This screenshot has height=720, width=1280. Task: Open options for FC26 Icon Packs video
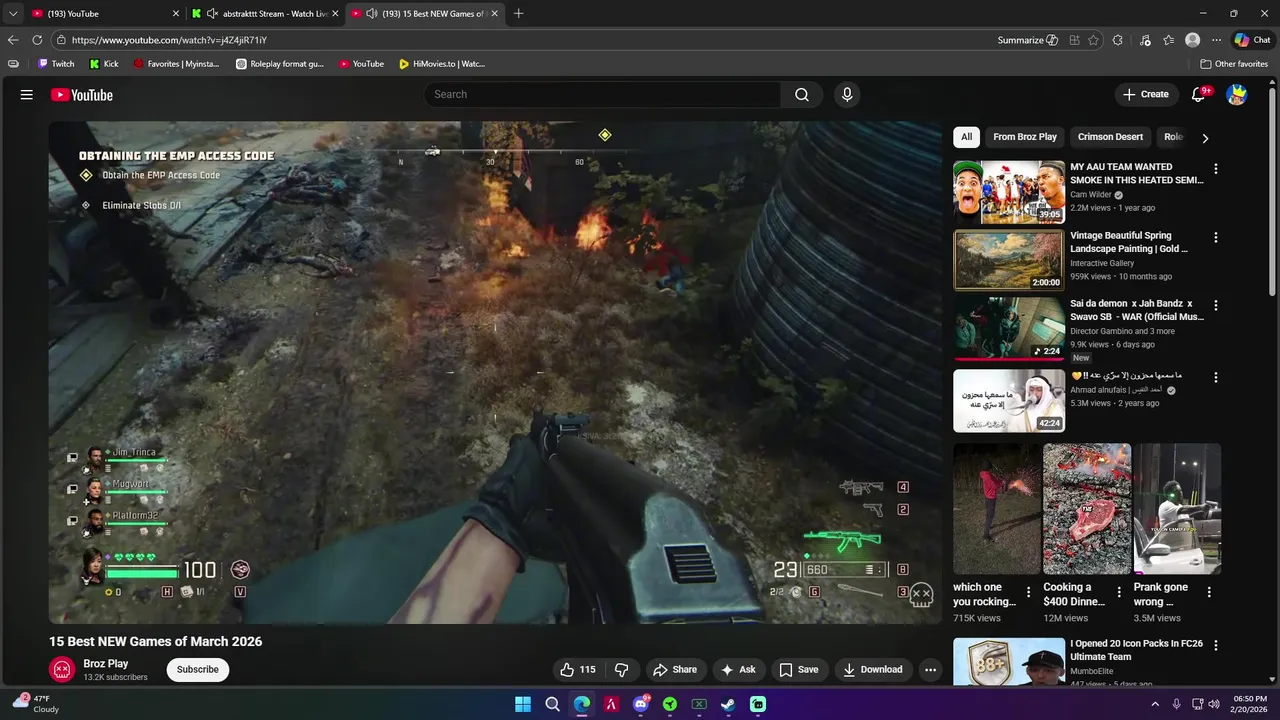1216,645
